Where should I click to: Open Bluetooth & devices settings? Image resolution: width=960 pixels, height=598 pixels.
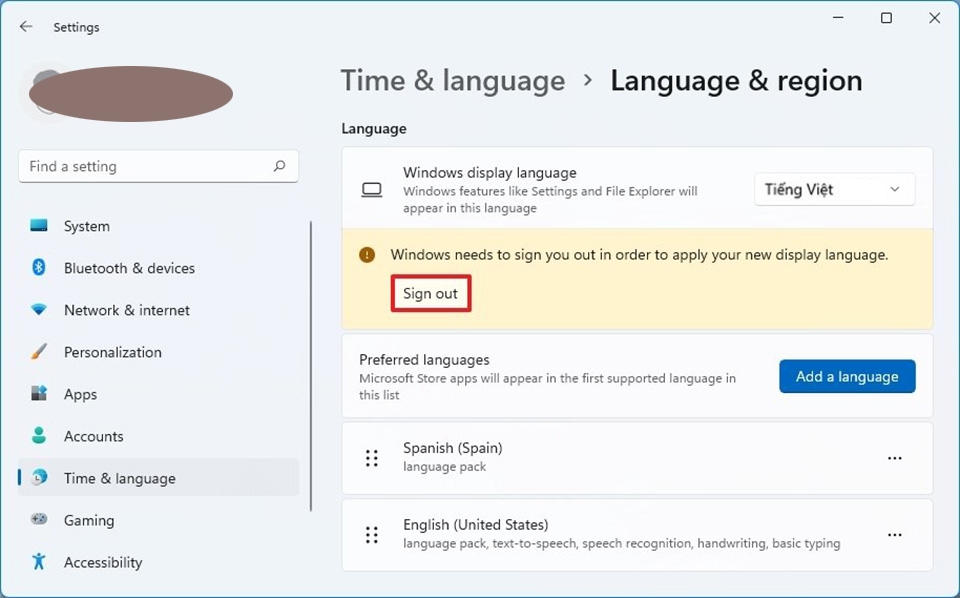159,268
